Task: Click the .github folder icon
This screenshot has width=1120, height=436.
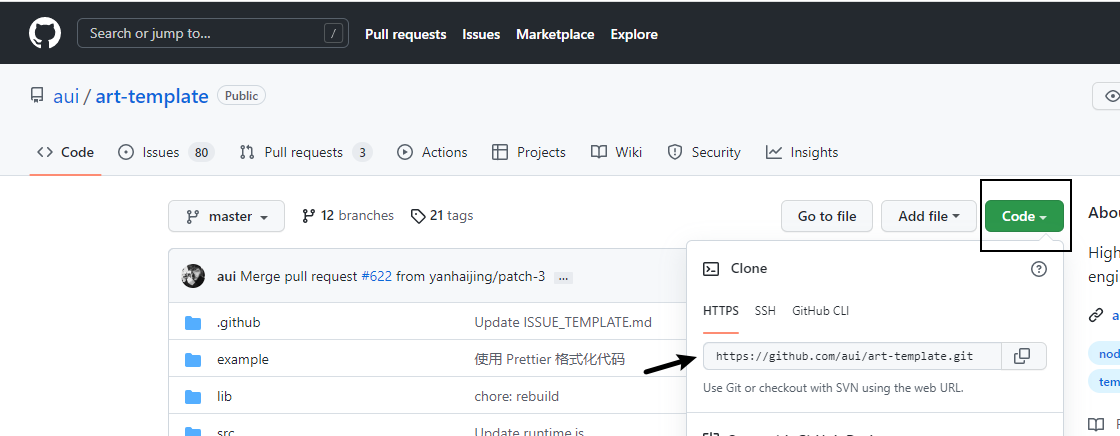Action: 193,323
